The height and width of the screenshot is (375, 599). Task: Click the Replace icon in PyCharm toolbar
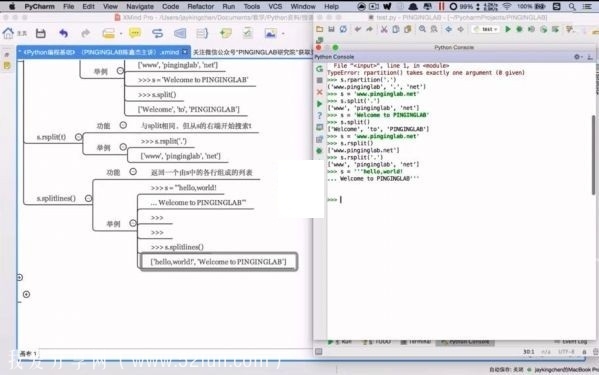point(434,29)
